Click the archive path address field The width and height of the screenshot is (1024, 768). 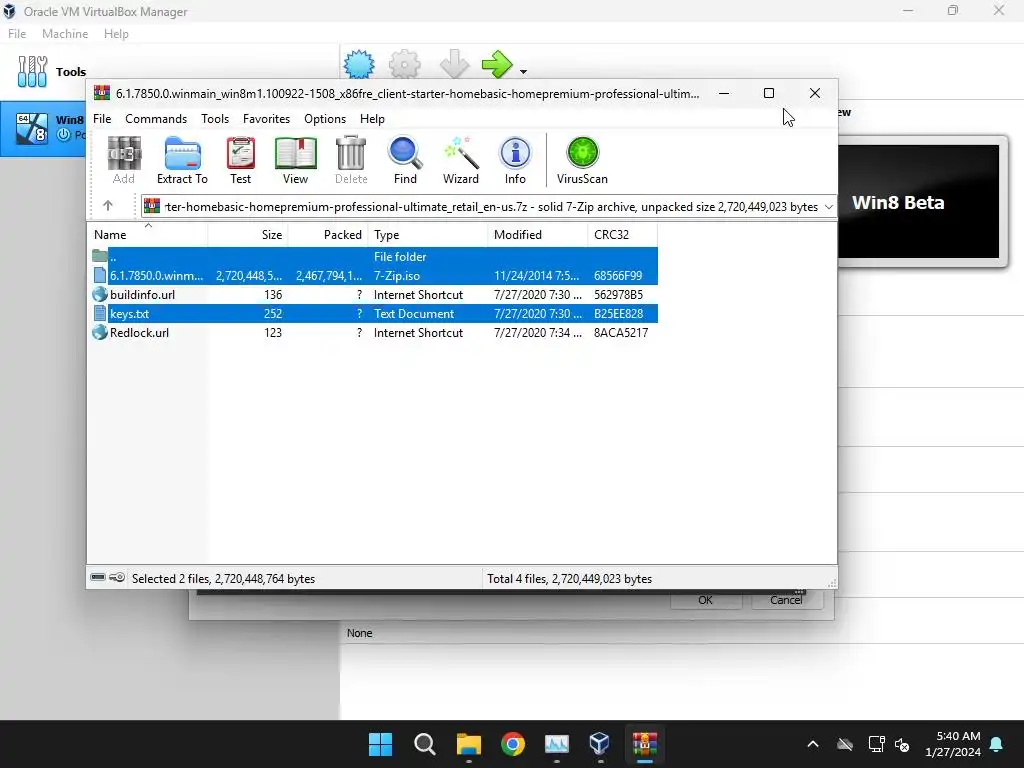pyautogui.click(x=488, y=206)
